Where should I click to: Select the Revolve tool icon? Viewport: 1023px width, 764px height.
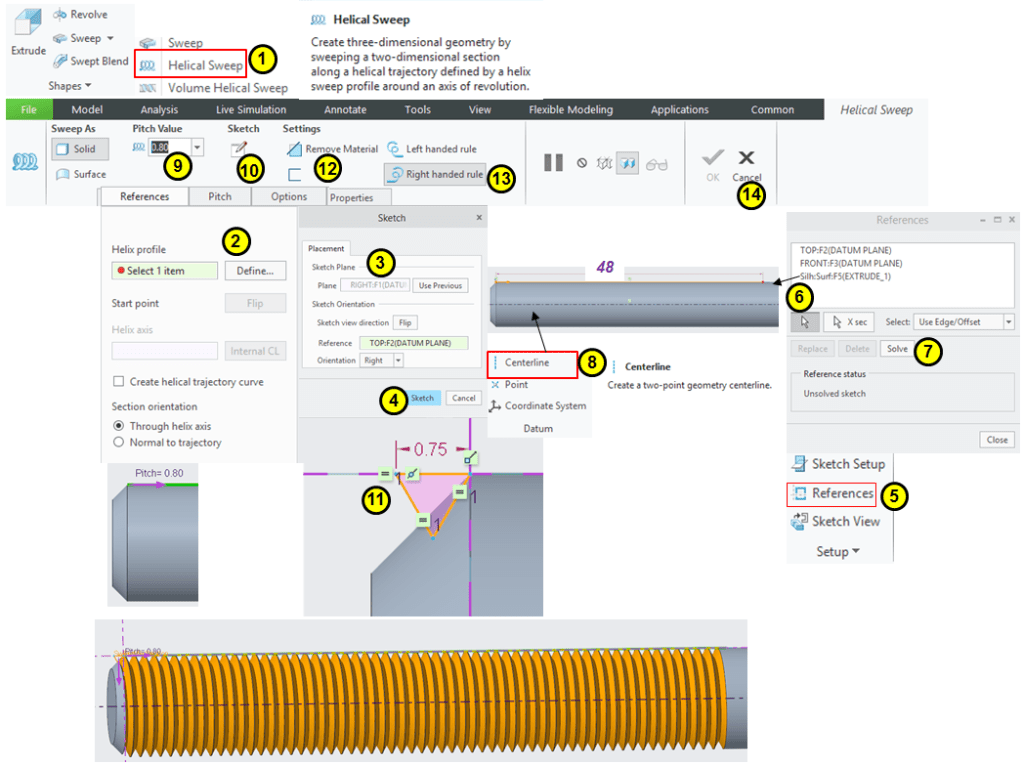click(x=61, y=15)
